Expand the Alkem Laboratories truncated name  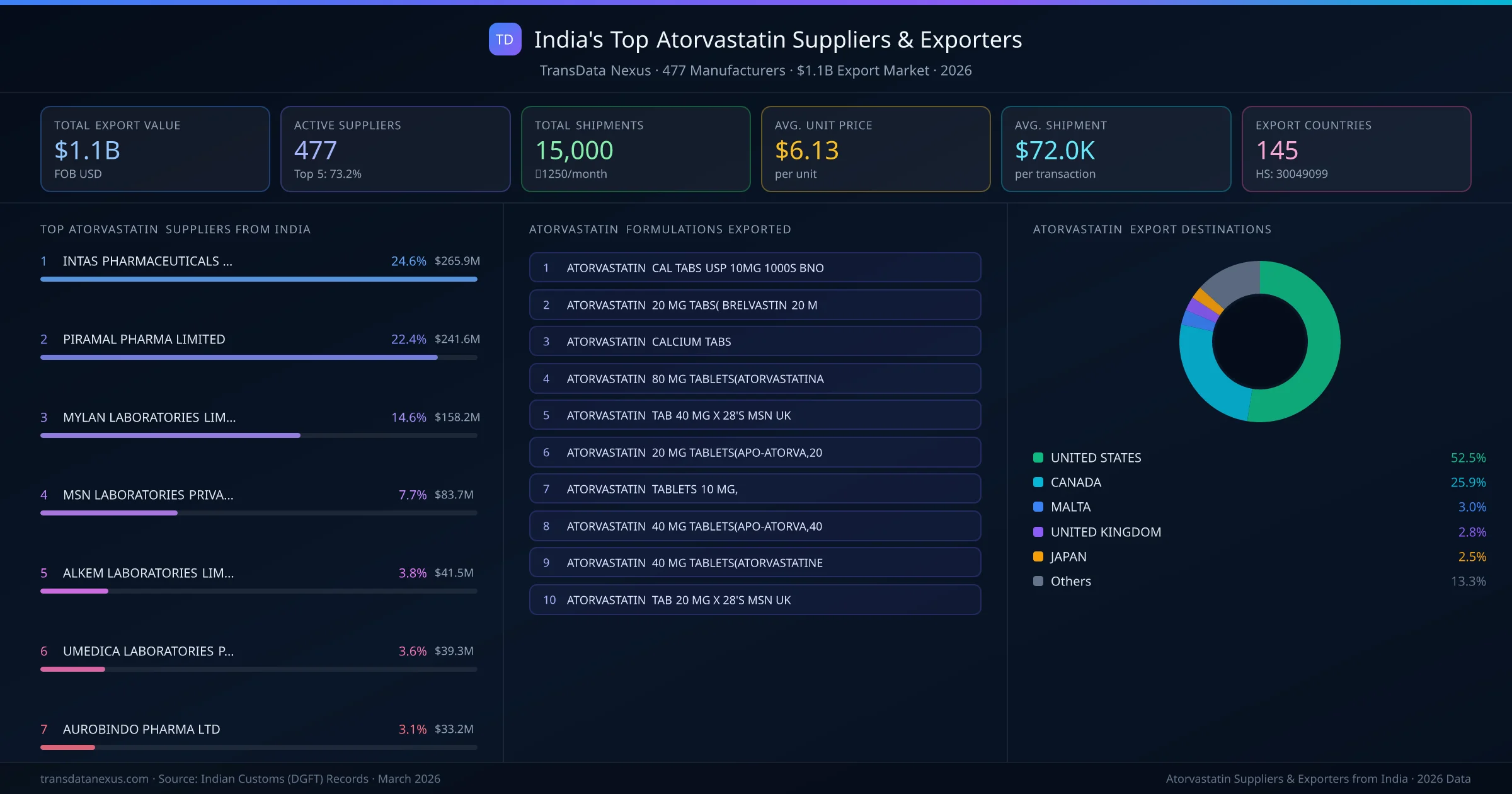pyautogui.click(x=149, y=573)
